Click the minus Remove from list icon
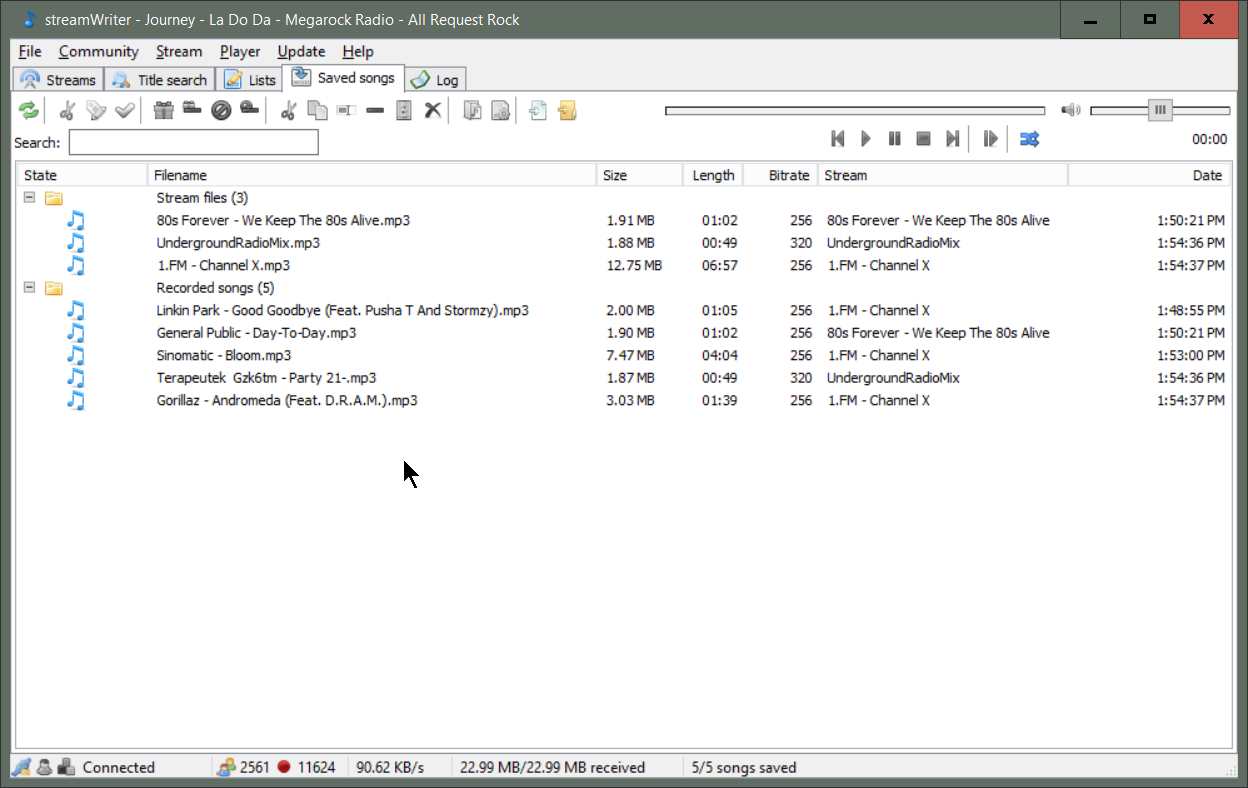1248x788 pixels. [x=375, y=110]
